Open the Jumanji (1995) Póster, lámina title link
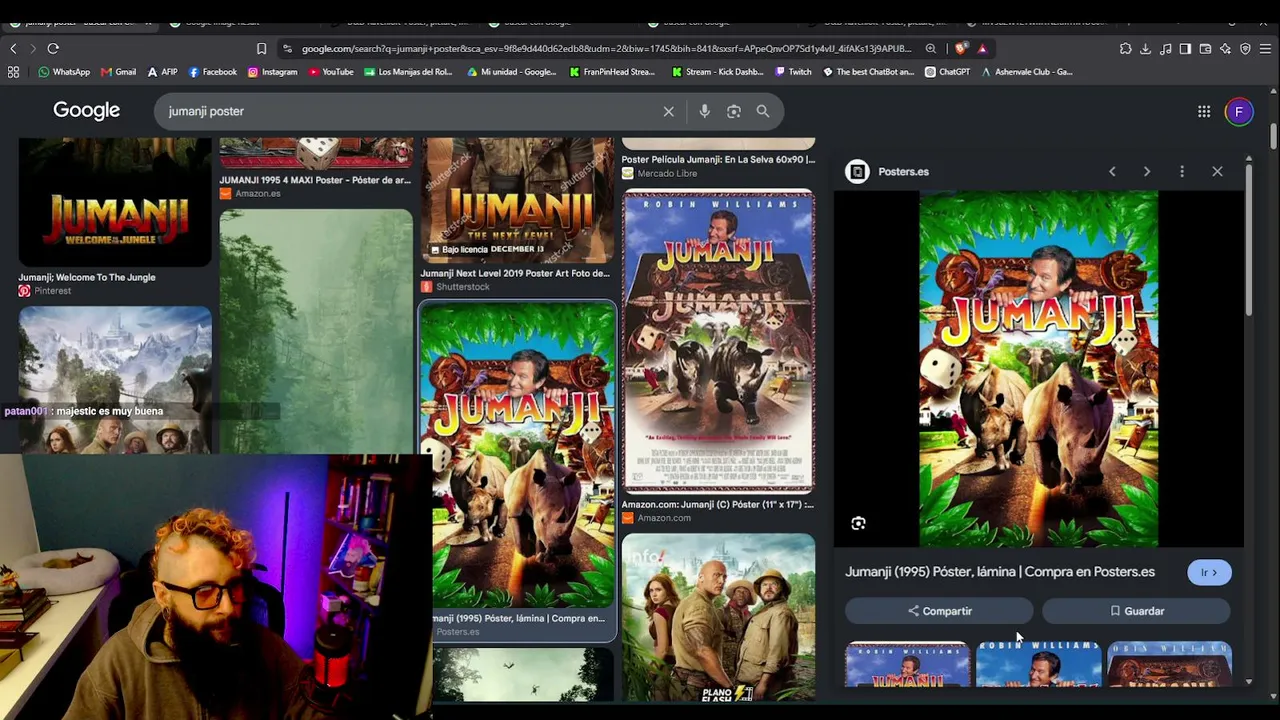The height and width of the screenshot is (720, 1280). (x=1000, y=572)
